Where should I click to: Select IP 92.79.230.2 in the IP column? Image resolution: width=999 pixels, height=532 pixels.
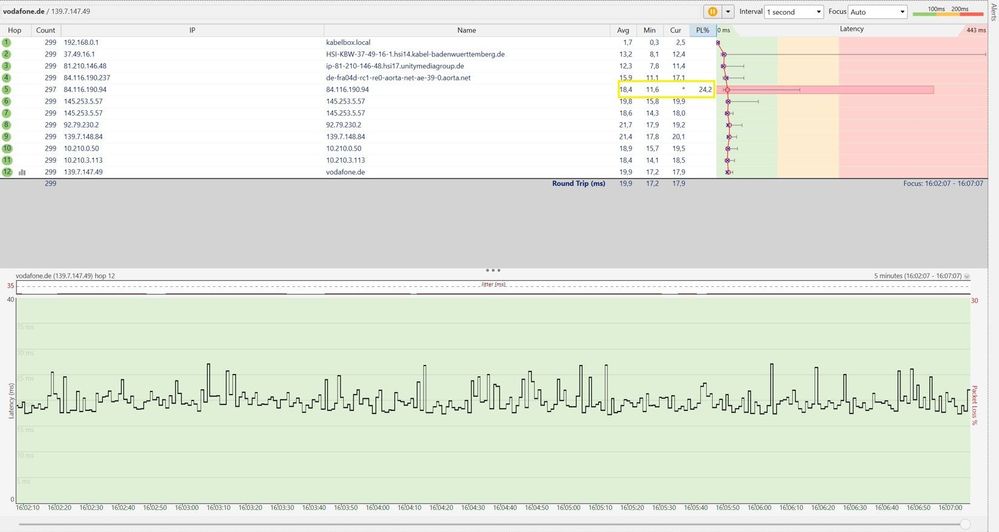tap(81, 125)
